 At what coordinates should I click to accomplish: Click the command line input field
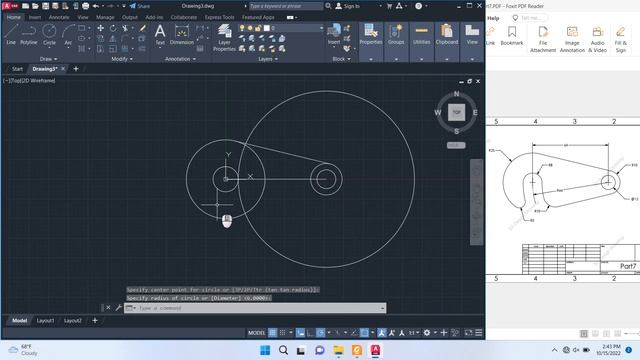255,308
